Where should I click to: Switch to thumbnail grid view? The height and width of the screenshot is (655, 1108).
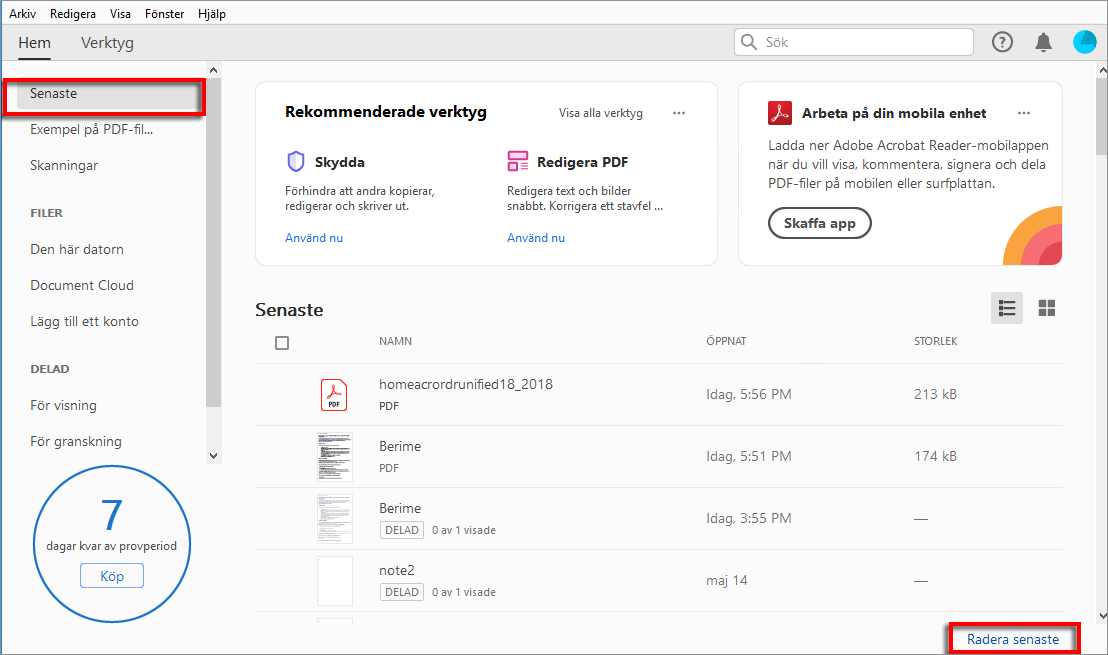[x=1047, y=308]
